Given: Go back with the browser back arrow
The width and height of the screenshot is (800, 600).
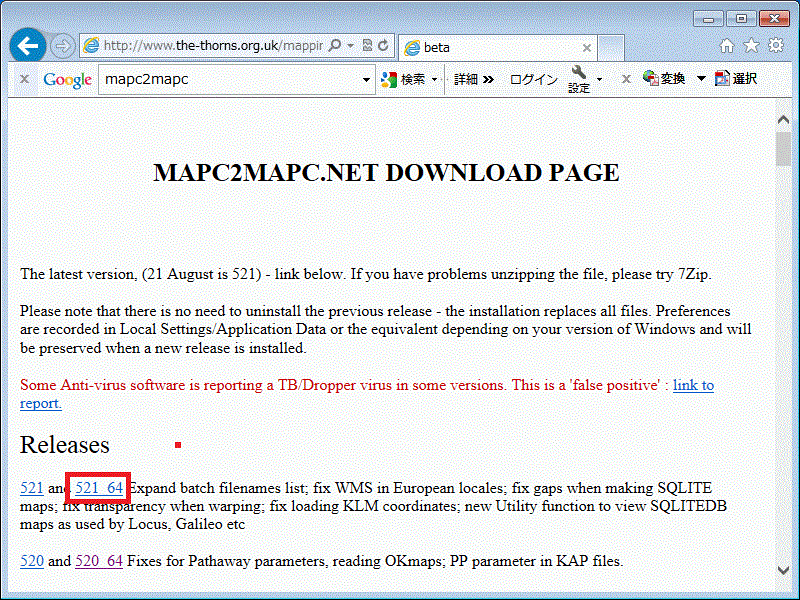Looking at the screenshot, I should coord(28,46).
